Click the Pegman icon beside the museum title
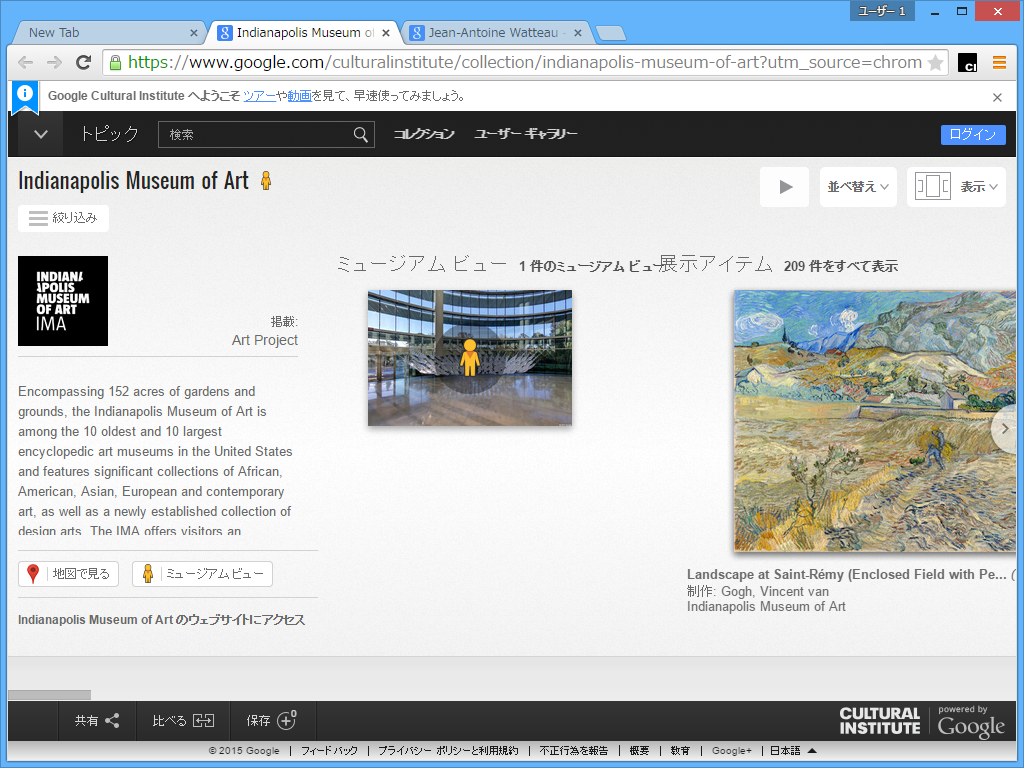This screenshot has width=1024, height=768. (267, 181)
